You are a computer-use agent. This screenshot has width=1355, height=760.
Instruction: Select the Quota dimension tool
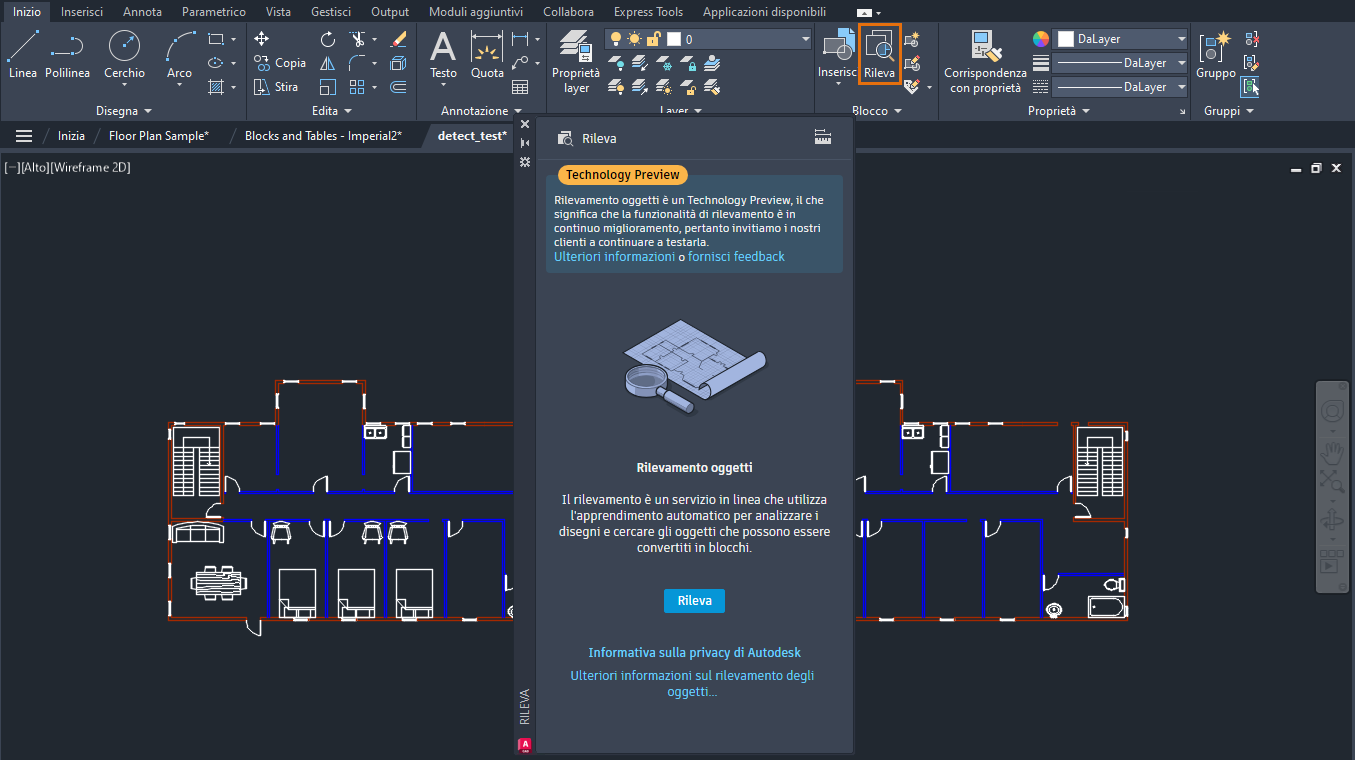pyautogui.click(x=487, y=54)
